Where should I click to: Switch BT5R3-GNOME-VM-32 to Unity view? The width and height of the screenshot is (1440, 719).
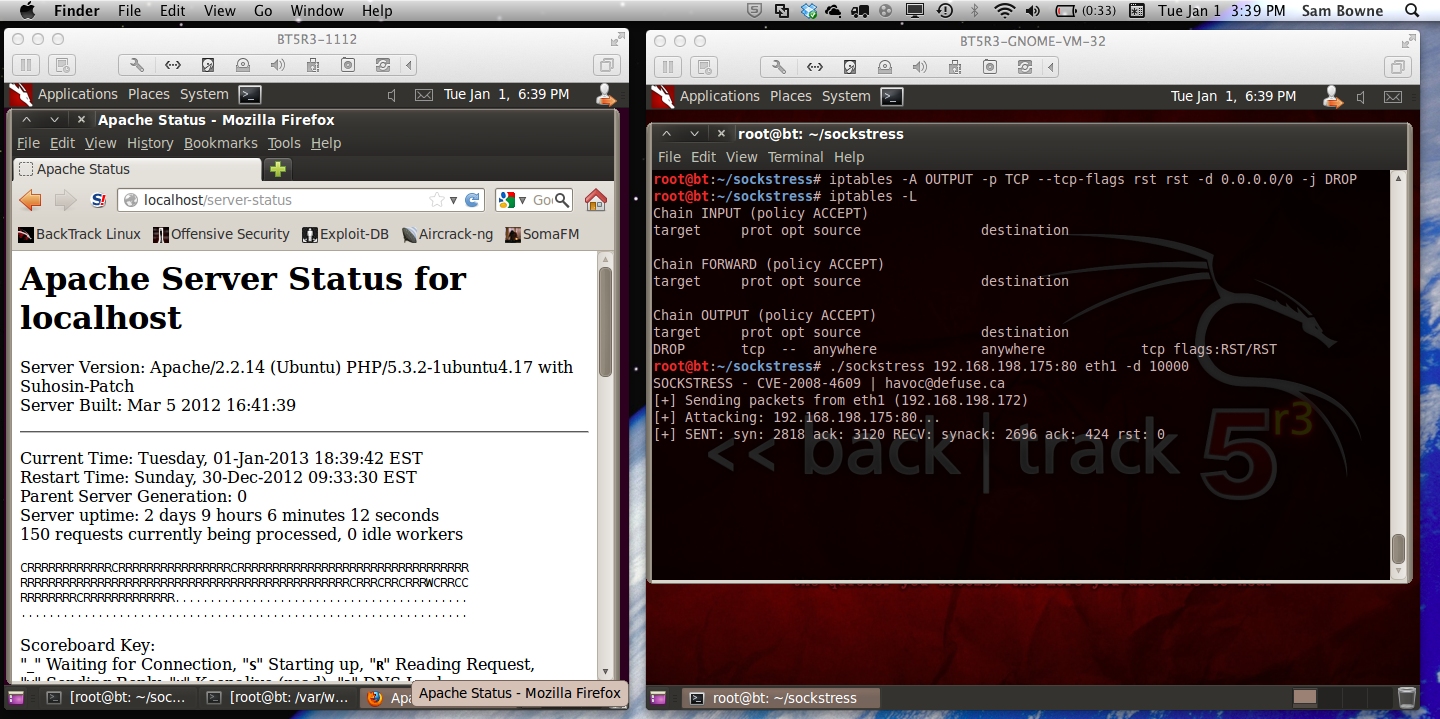[1398, 67]
